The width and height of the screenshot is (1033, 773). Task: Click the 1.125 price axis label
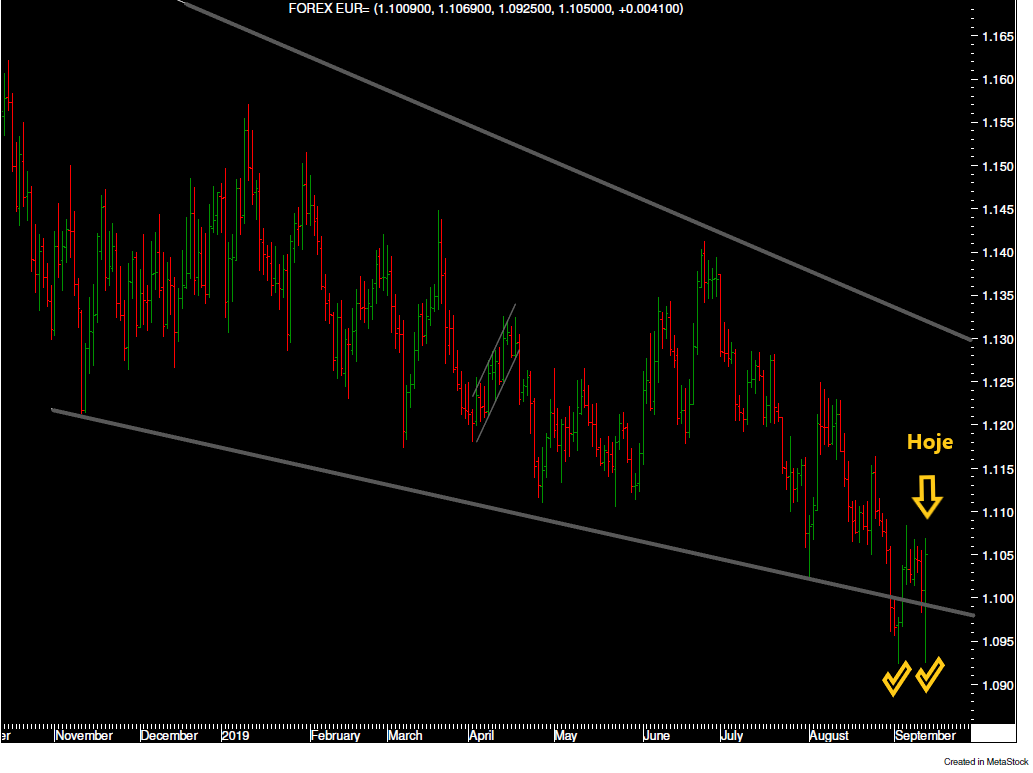coord(998,383)
